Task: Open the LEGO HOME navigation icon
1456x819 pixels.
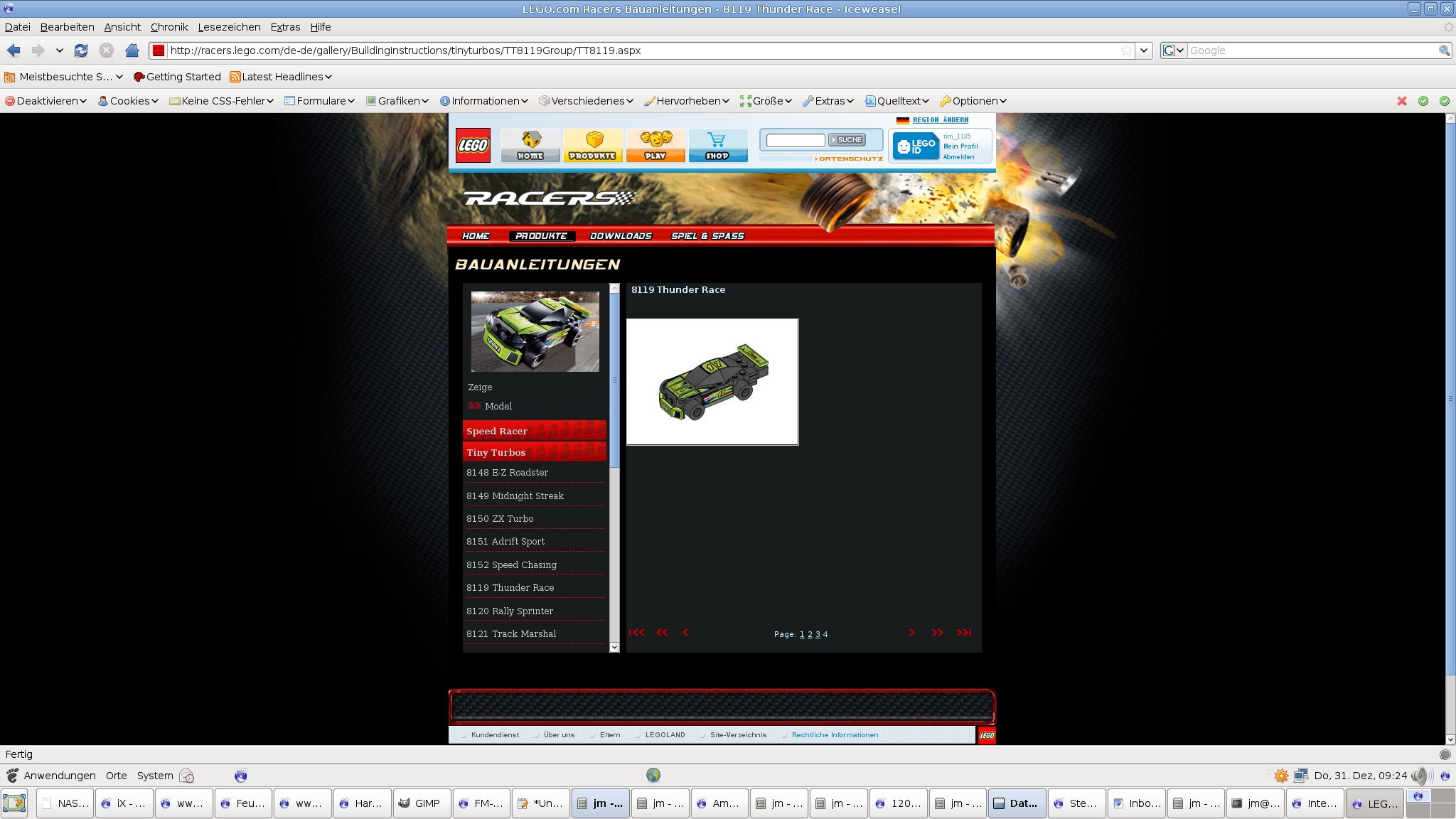Action: pos(530,146)
